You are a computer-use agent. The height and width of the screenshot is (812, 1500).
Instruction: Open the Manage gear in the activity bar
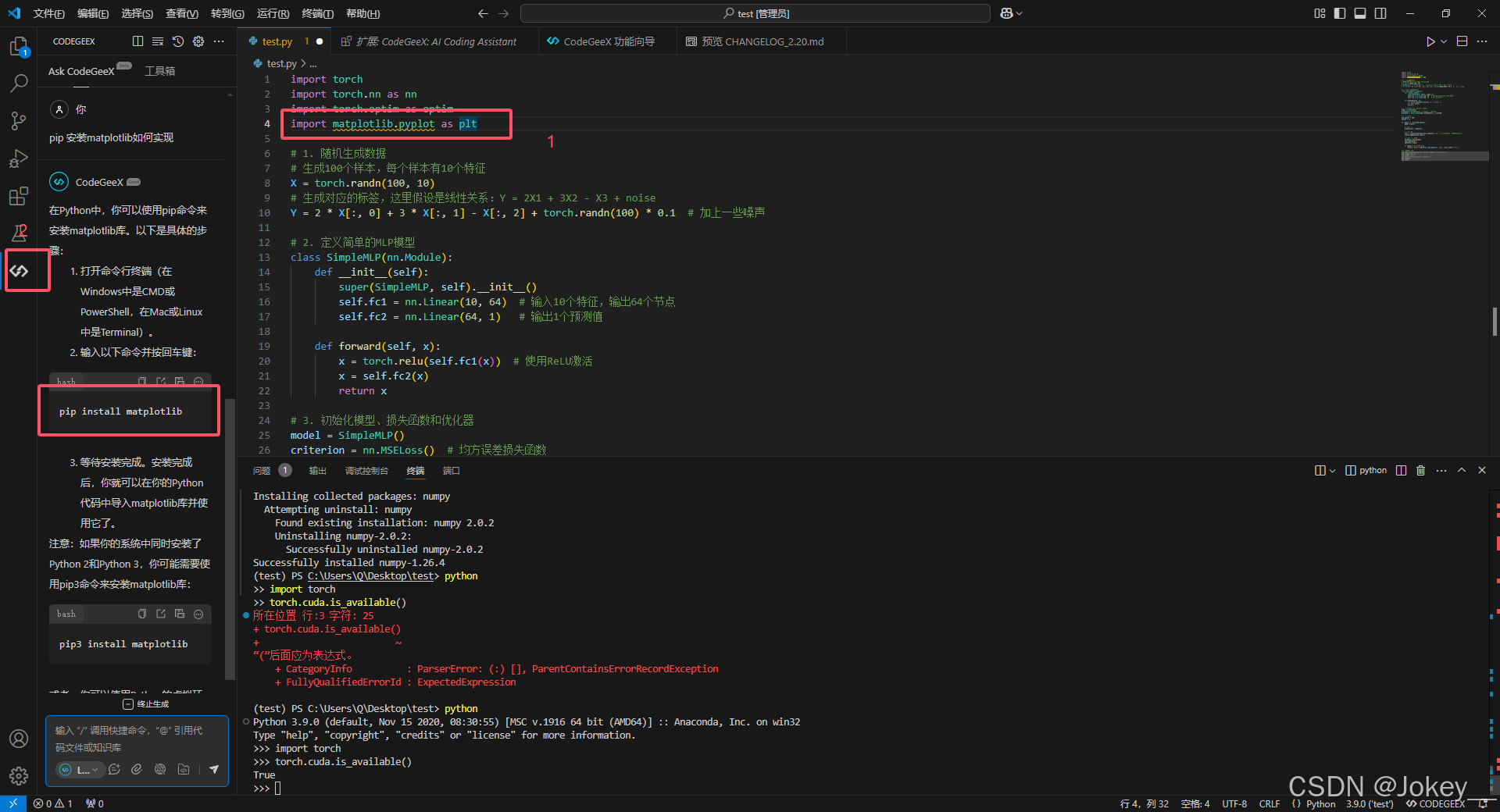point(19,775)
